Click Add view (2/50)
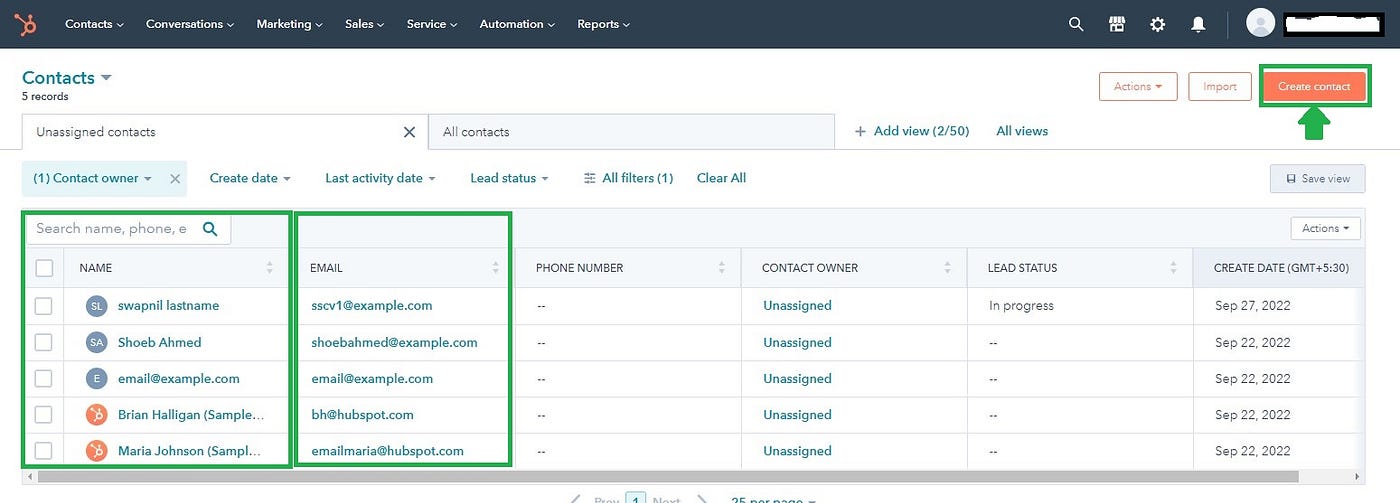The width and height of the screenshot is (1400, 503). (911, 131)
